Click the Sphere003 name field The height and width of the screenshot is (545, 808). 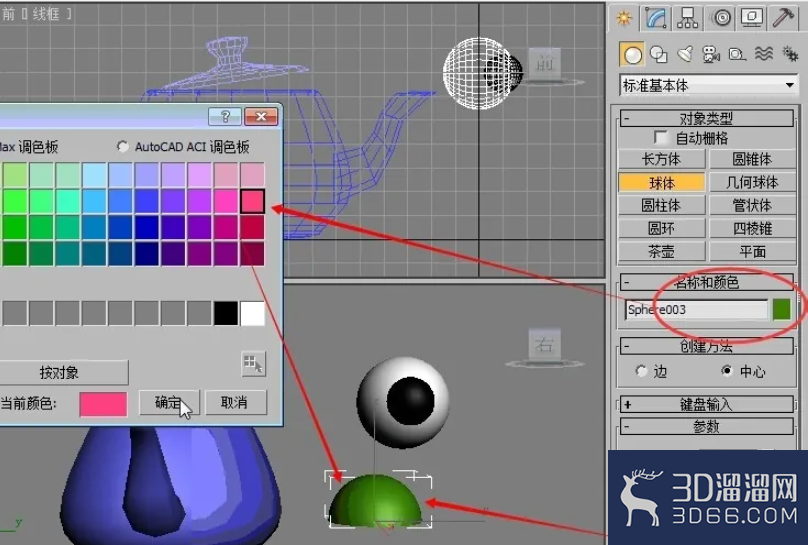point(696,310)
